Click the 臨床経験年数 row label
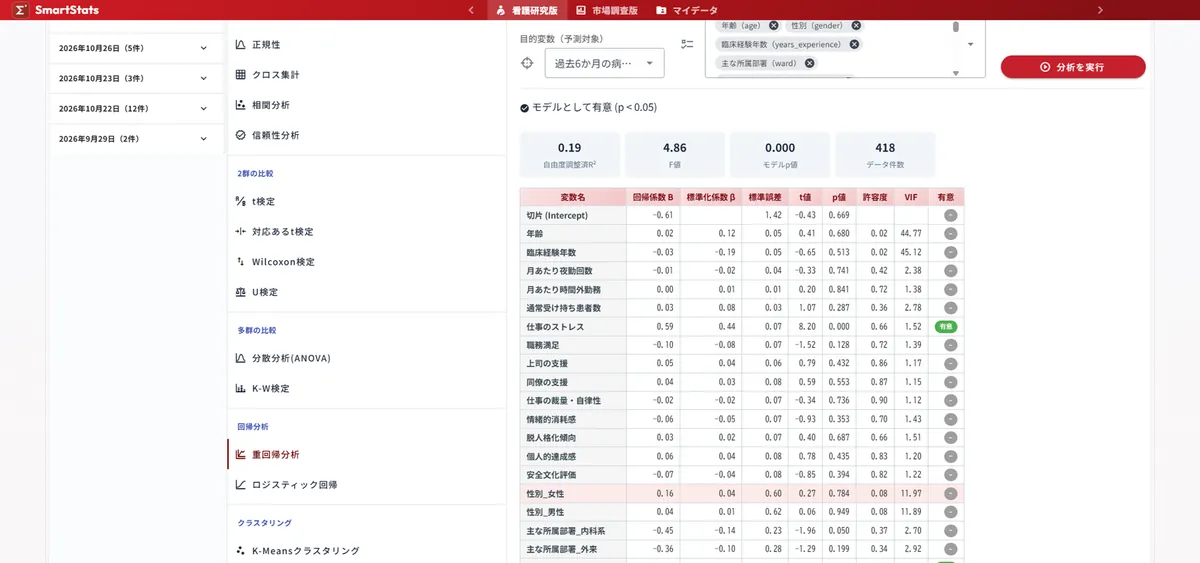This screenshot has height=563, width=1200. tap(551, 253)
